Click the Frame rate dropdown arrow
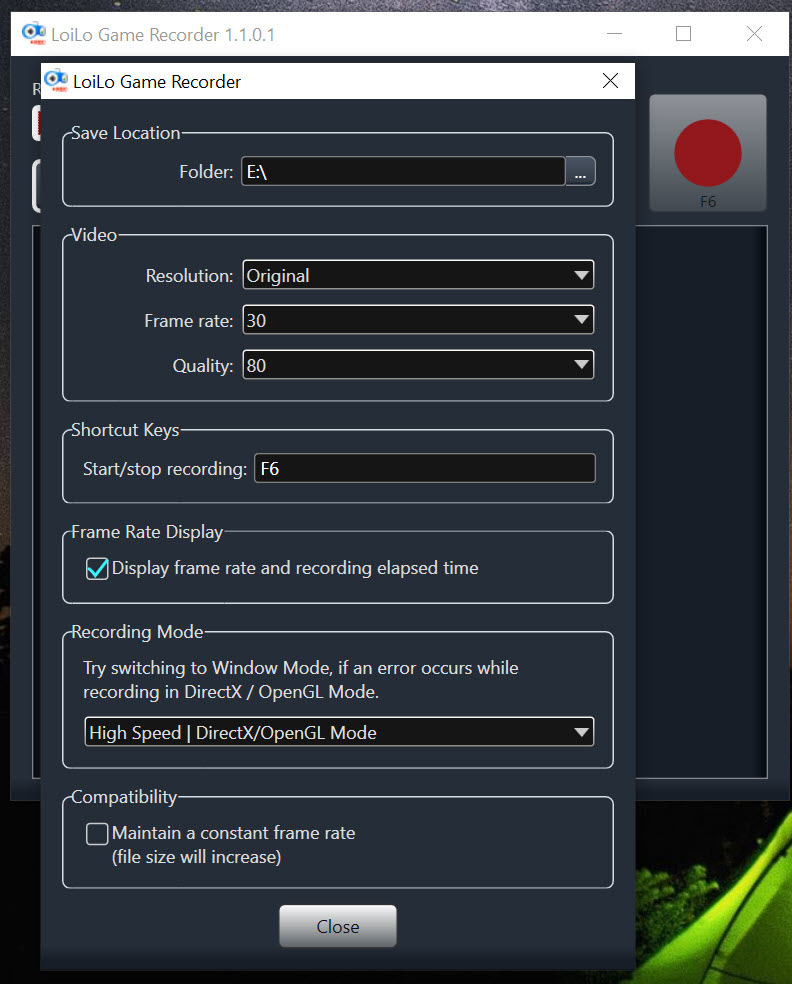 tap(581, 320)
